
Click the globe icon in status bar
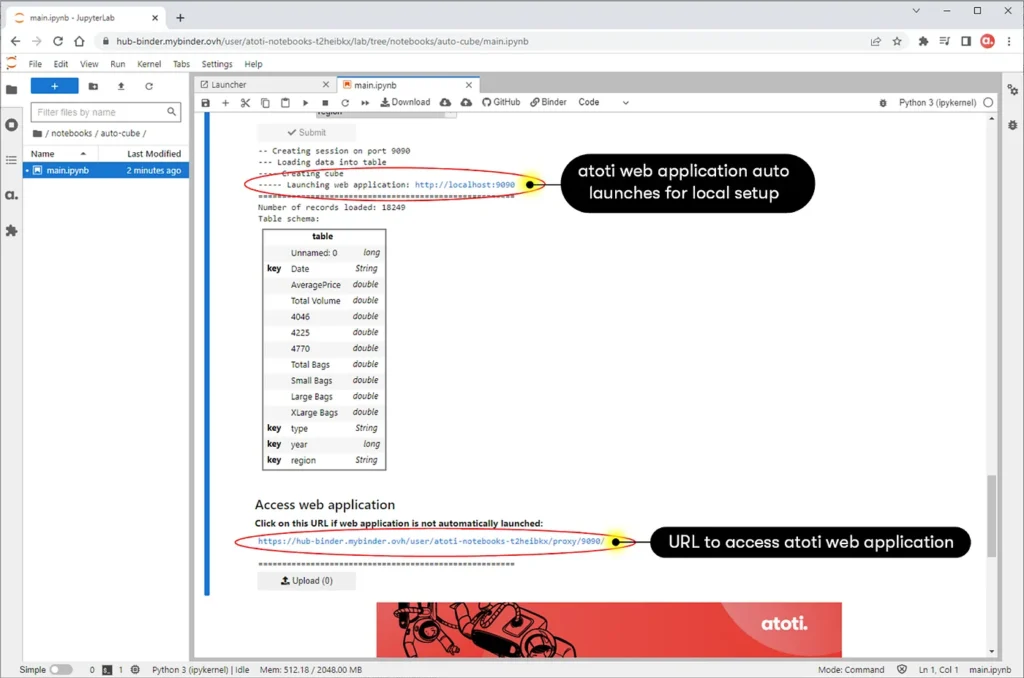coord(135,670)
